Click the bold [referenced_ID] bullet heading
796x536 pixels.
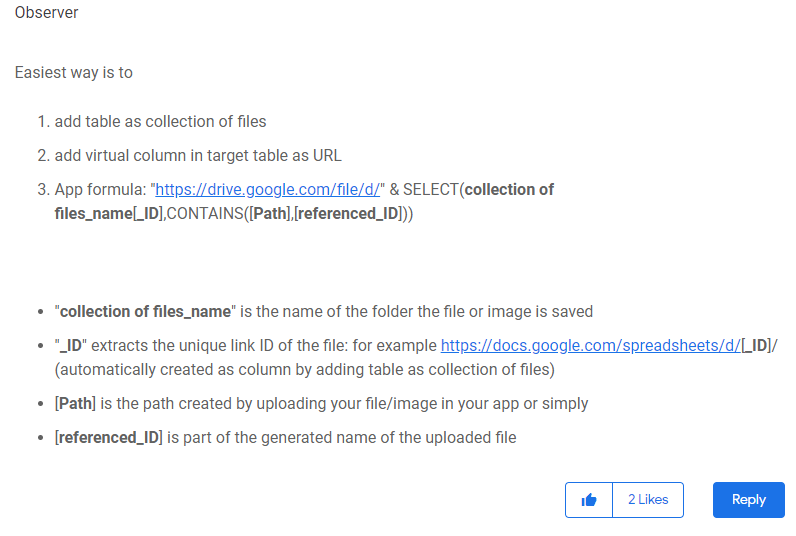pyautogui.click(x=109, y=438)
